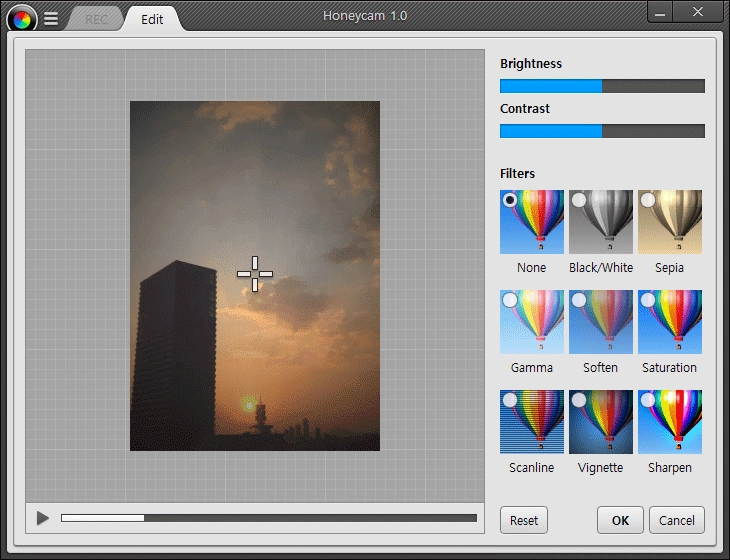Click the Contrast slider bar
The height and width of the screenshot is (560, 730).
pyautogui.click(x=602, y=131)
